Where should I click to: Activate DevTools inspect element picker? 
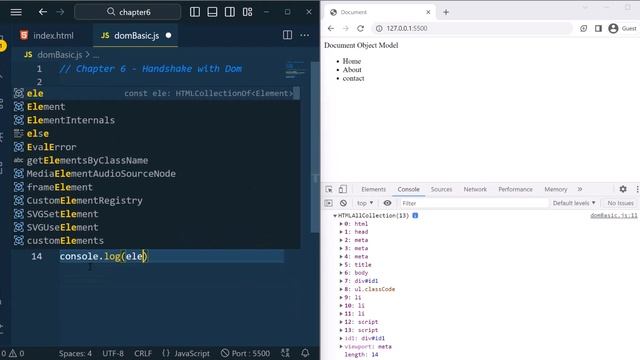click(329, 189)
